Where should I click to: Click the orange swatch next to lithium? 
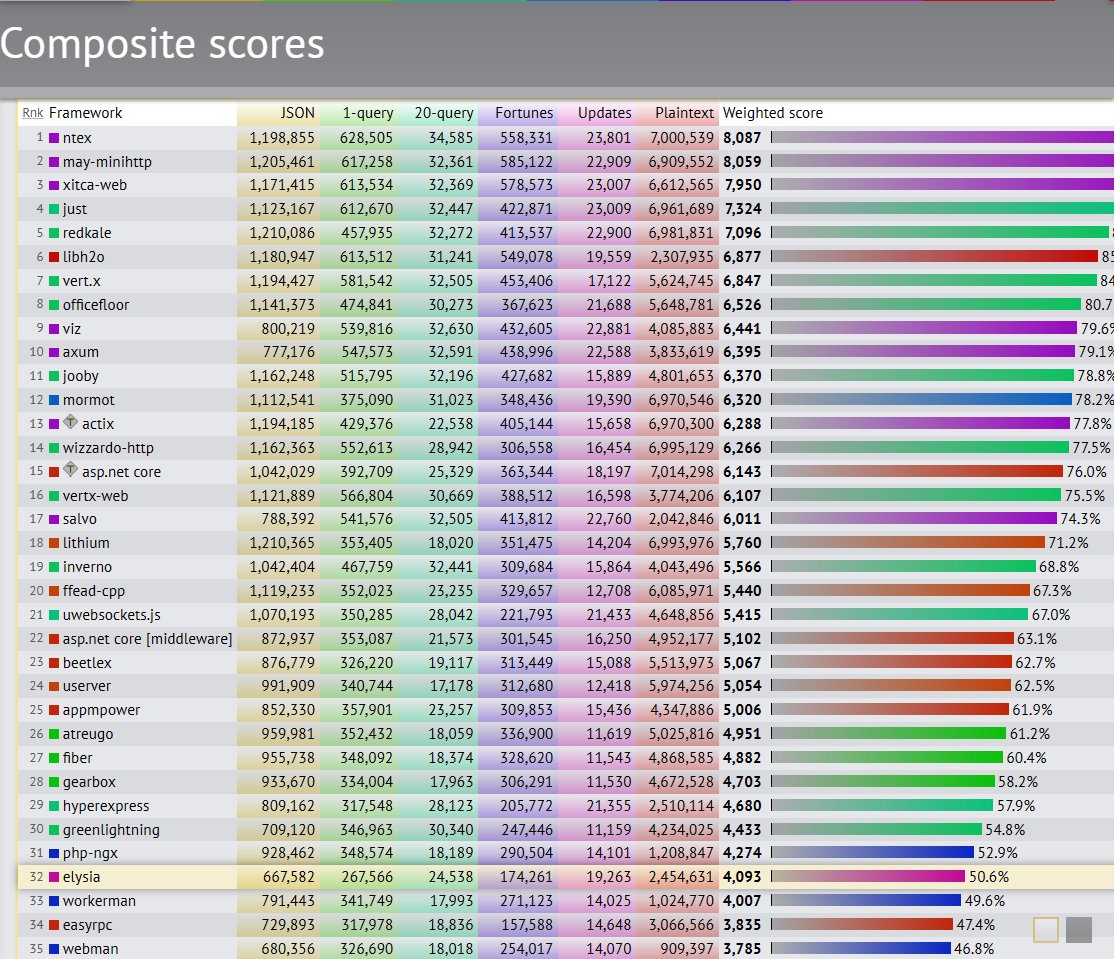tap(54, 543)
